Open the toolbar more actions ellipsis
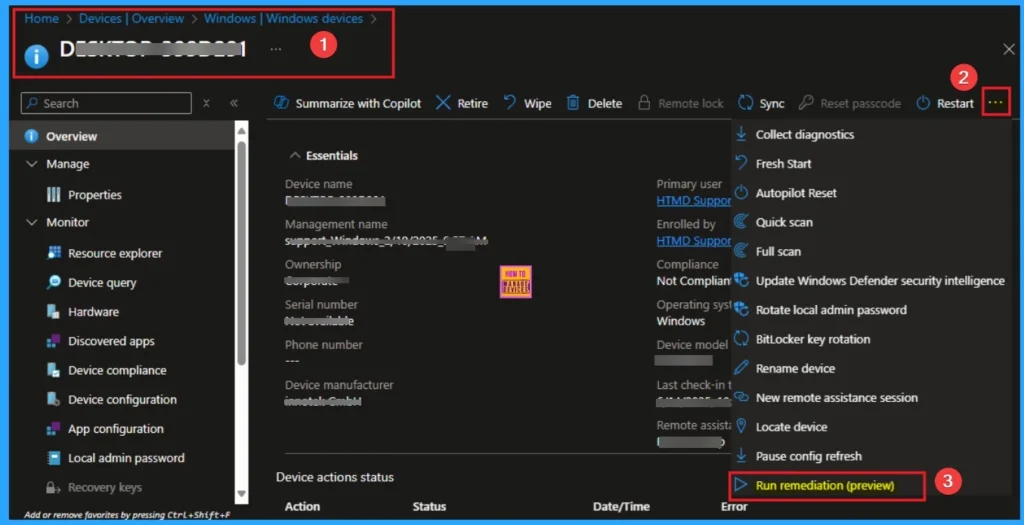 tap(996, 103)
